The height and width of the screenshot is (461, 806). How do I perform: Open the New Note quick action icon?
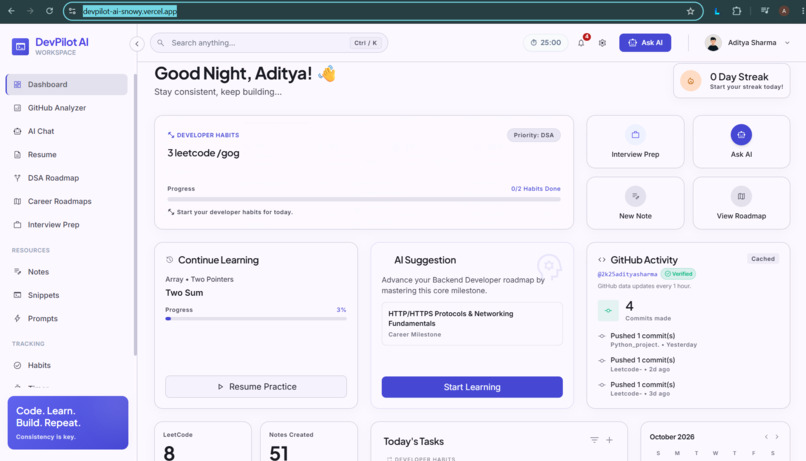click(635, 196)
